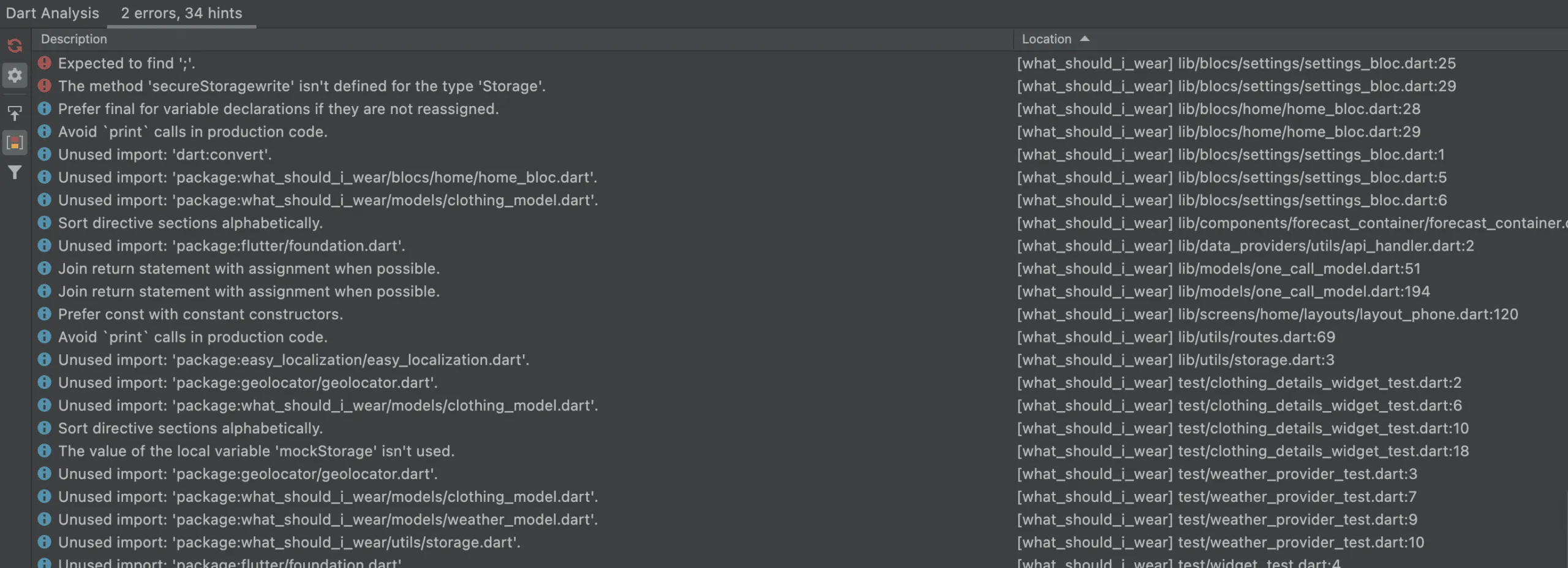This screenshot has width=1568, height=568.
Task: Switch to the '2 errors, 34 hints' tab
Action: [181, 13]
